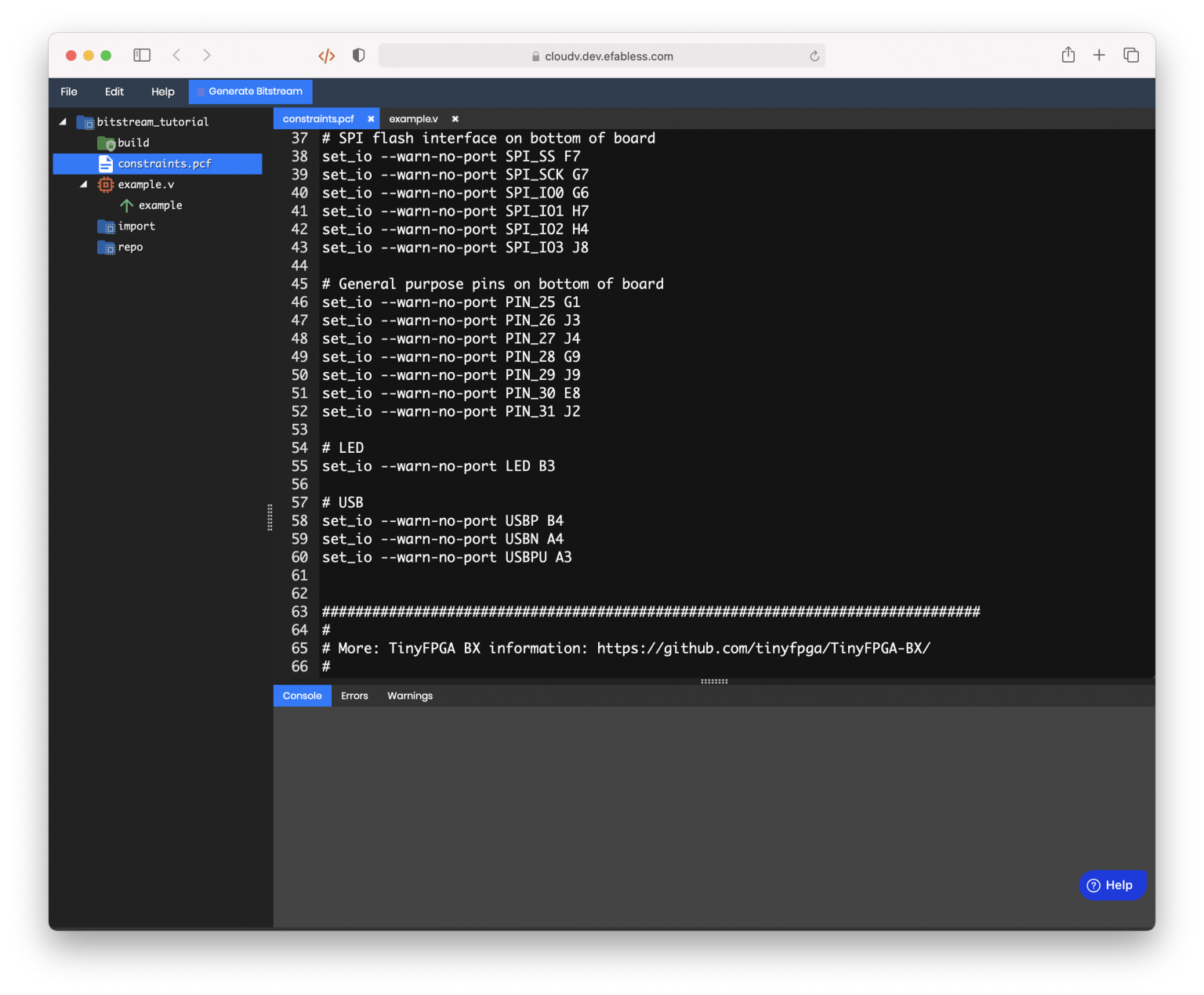Open the Help chat button

[1112, 885]
